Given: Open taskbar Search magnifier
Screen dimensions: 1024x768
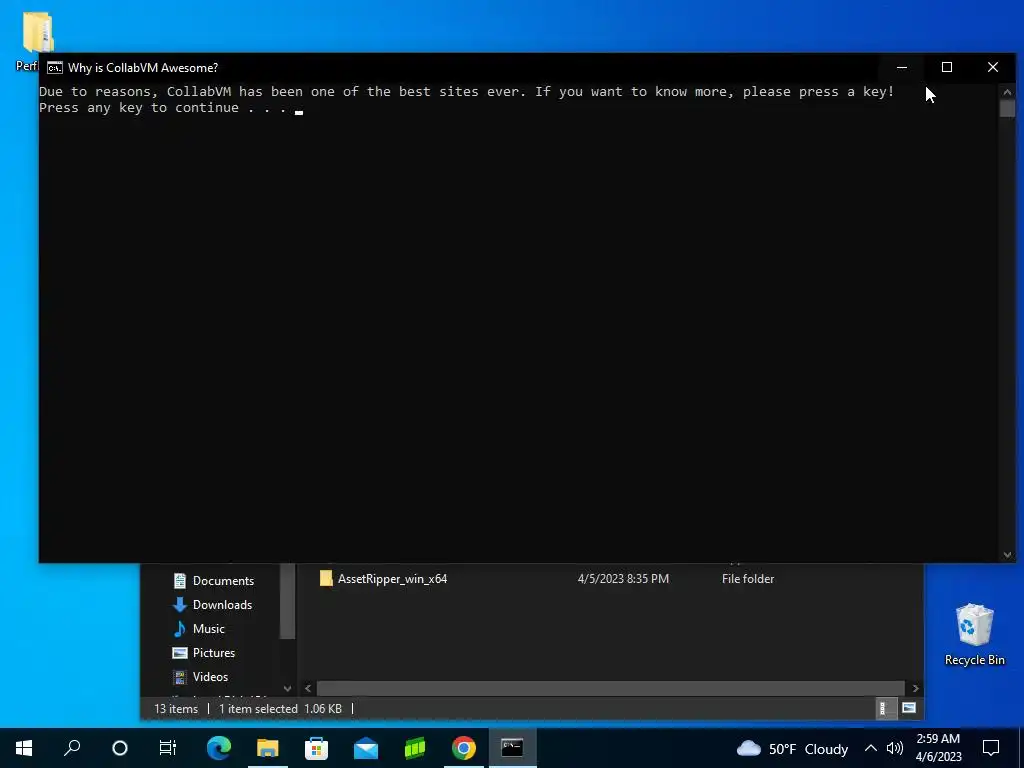Looking at the screenshot, I should coord(72,748).
